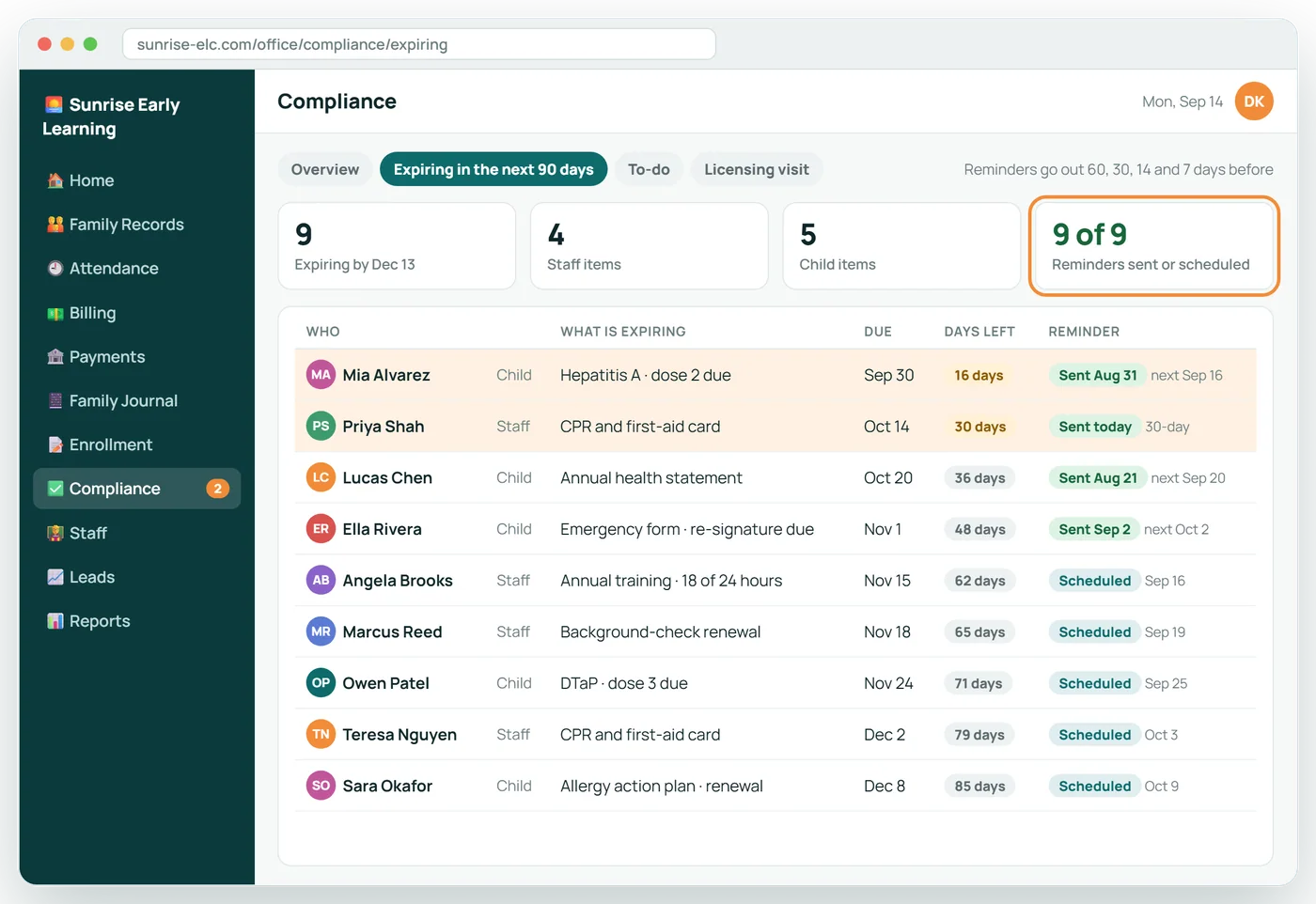Click the 9 Expiring by Dec 13 card
The image size is (1316, 904).
(397, 246)
